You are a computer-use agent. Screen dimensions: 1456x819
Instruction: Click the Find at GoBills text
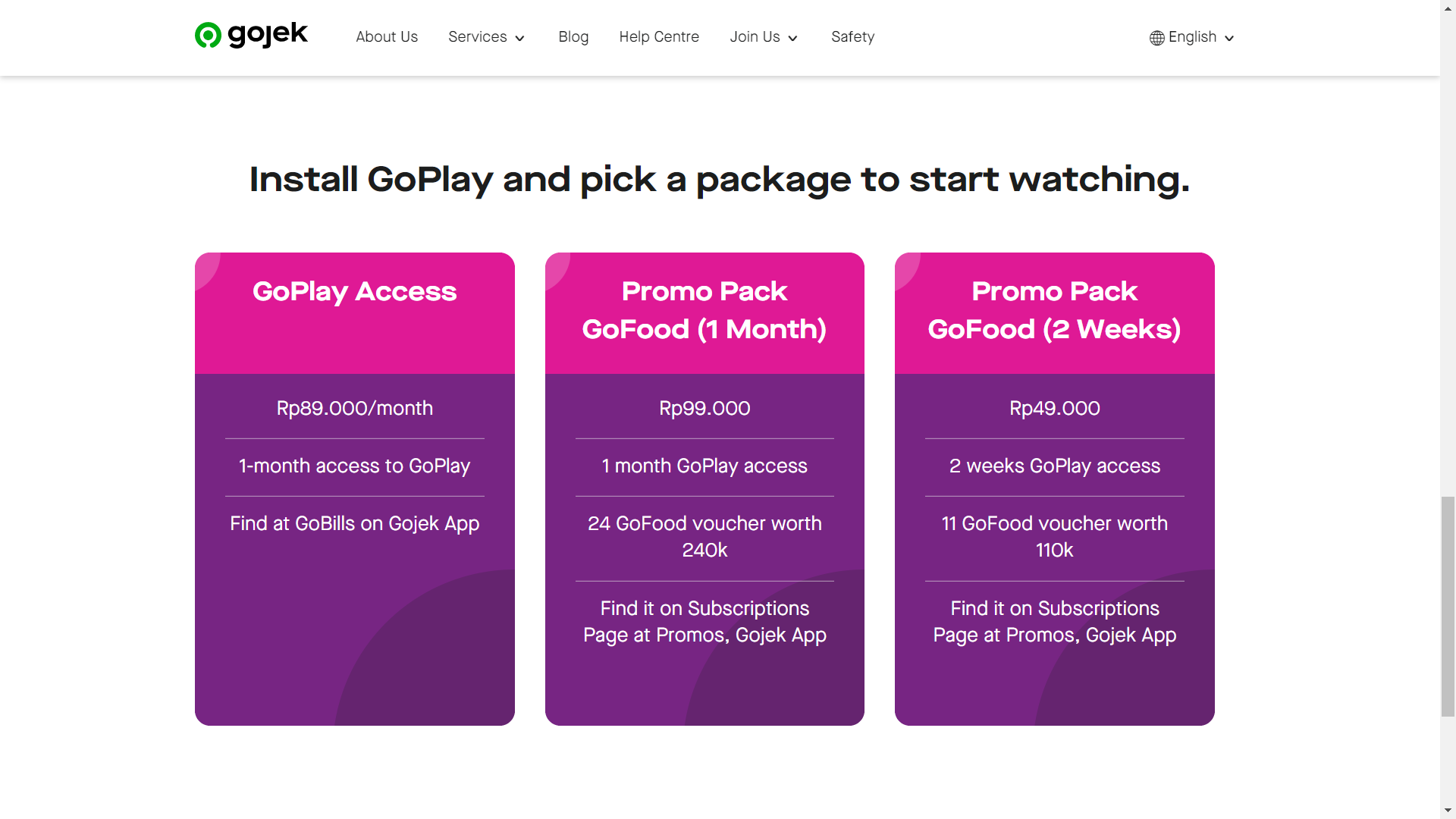pos(355,524)
